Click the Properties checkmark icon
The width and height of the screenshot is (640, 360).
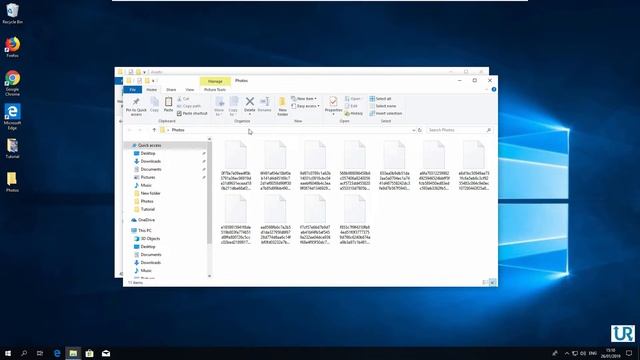coord(333,101)
